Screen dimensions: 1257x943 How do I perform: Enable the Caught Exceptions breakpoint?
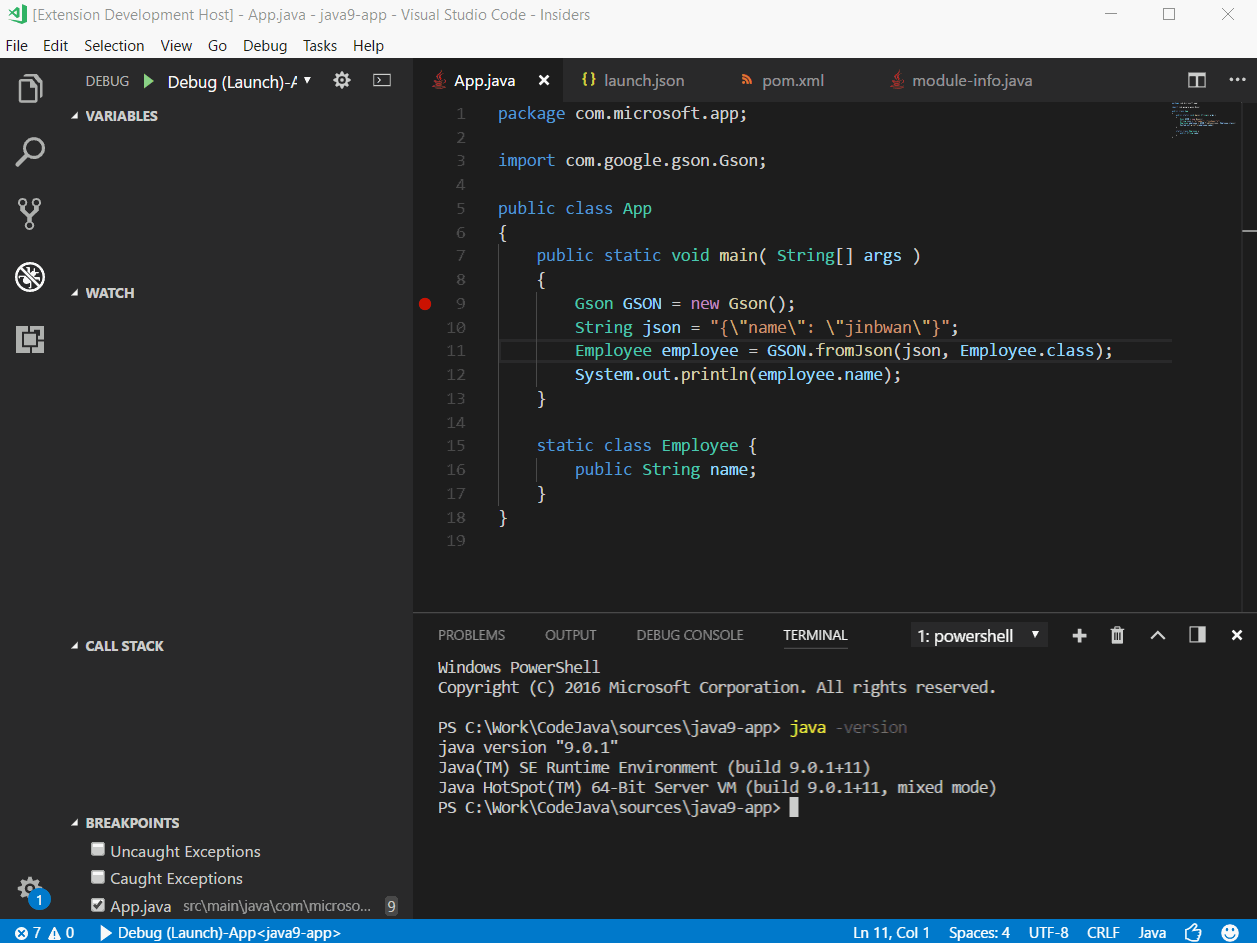click(x=97, y=878)
